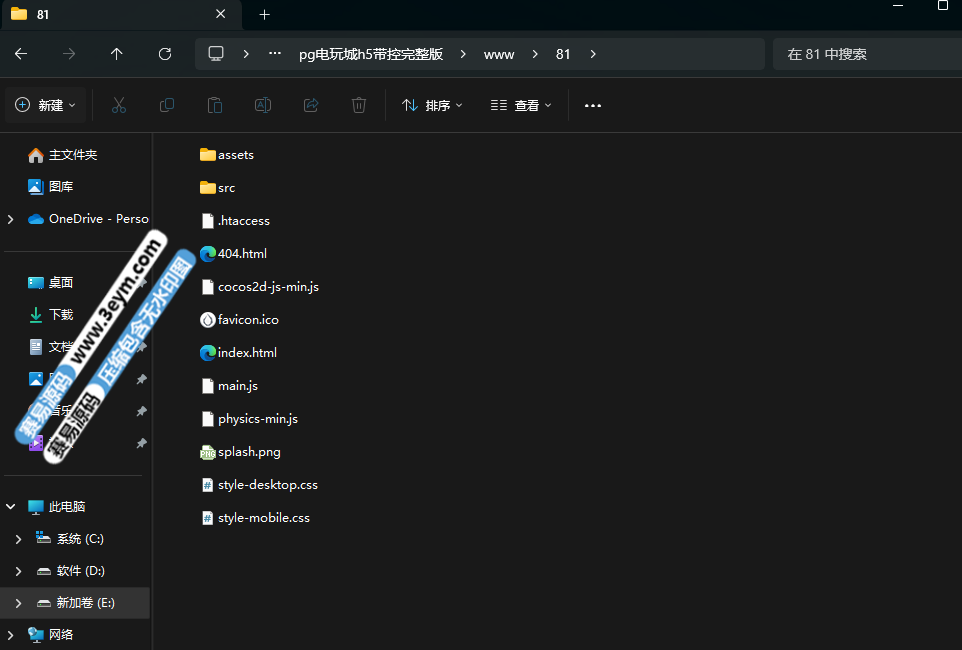Go up one directory level
The height and width of the screenshot is (650, 962).
click(117, 54)
